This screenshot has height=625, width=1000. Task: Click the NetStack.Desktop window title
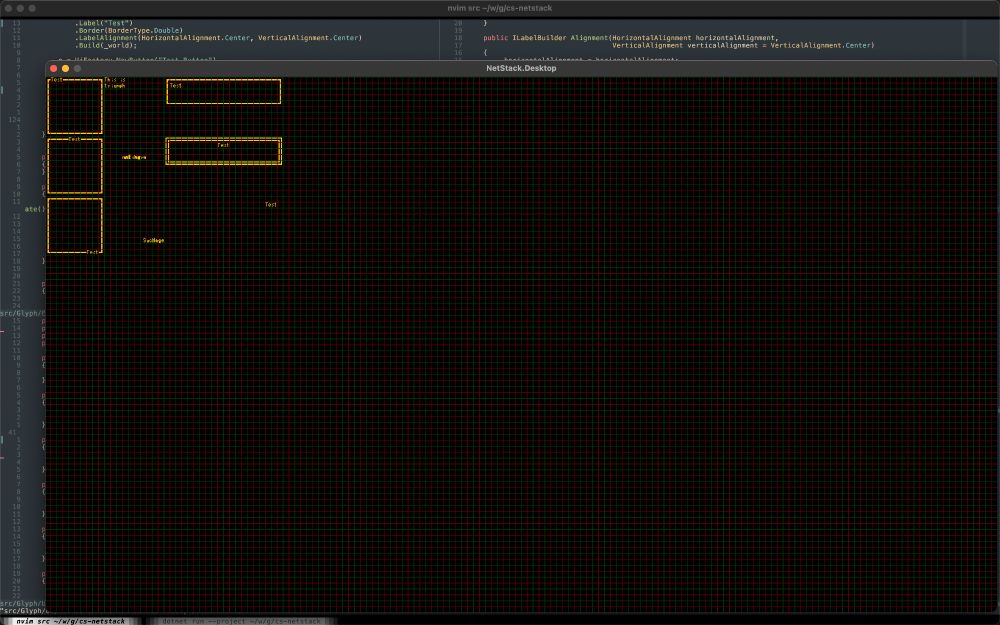[x=521, y=68]
